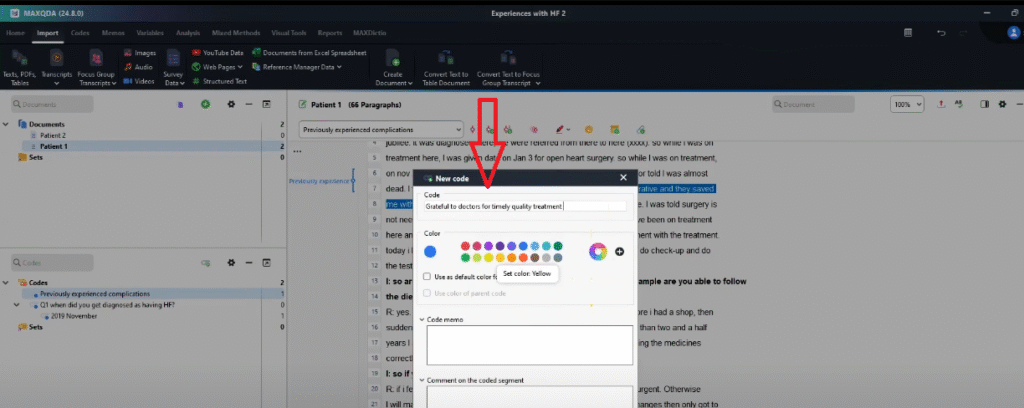Open the Mixed Methods tab
This screenshot has height=408, width=1024.
[236, 33]
